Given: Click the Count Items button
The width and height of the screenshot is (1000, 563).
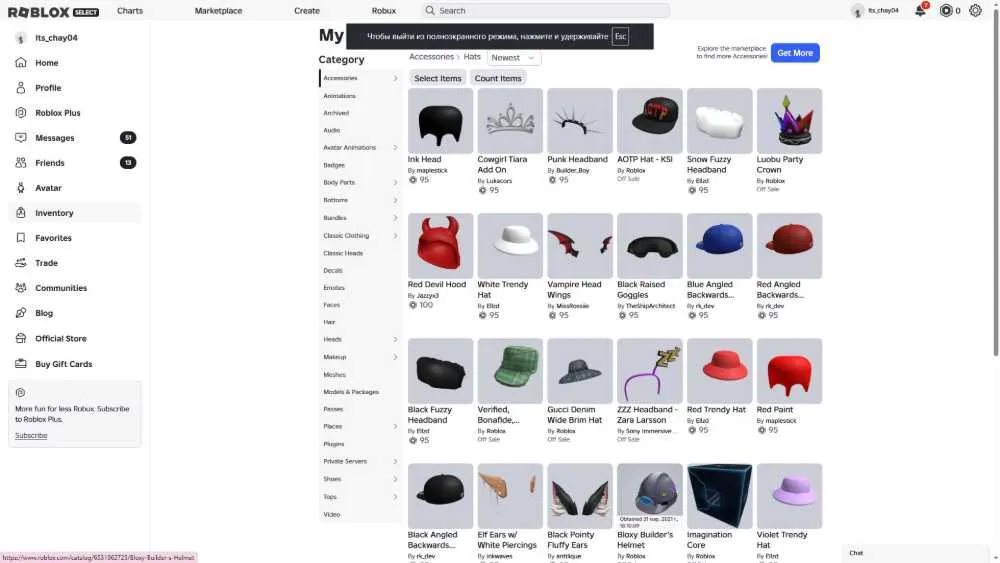Looking at the screenshot, I should (498, 78).
